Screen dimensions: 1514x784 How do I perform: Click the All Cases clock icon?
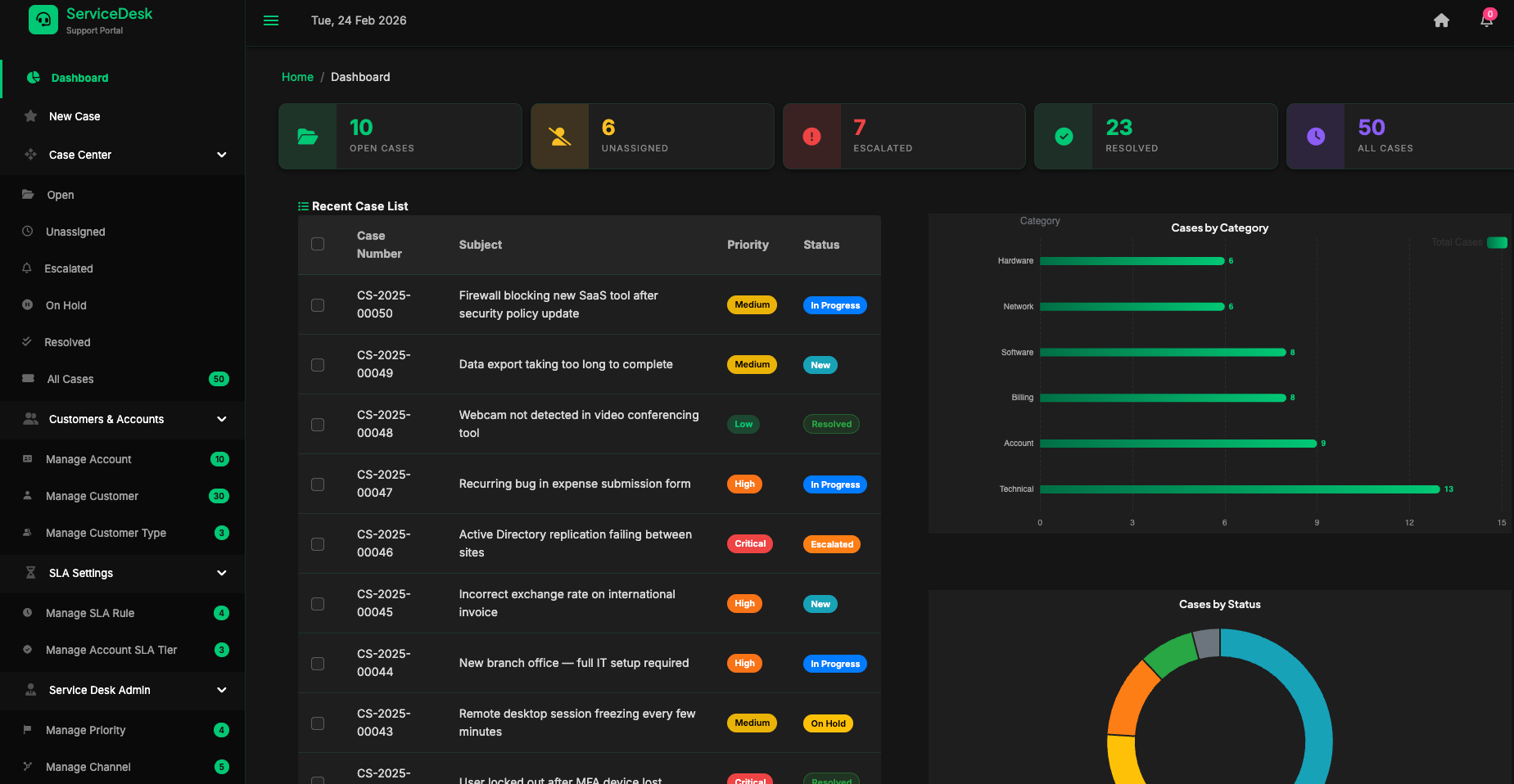pos(1315,137)
